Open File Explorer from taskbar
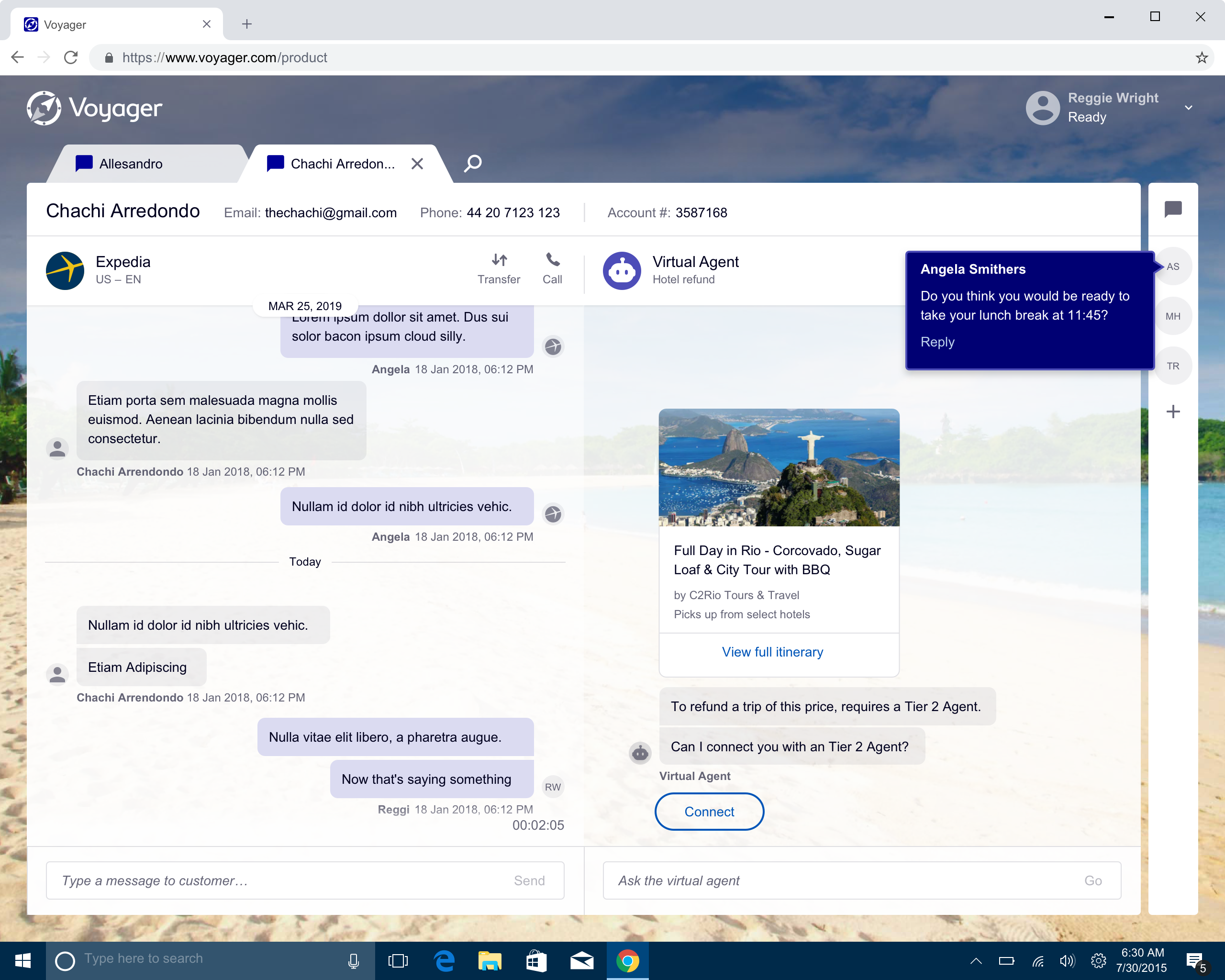This screenshot has height=980, width=1225. tap(490, 961)
